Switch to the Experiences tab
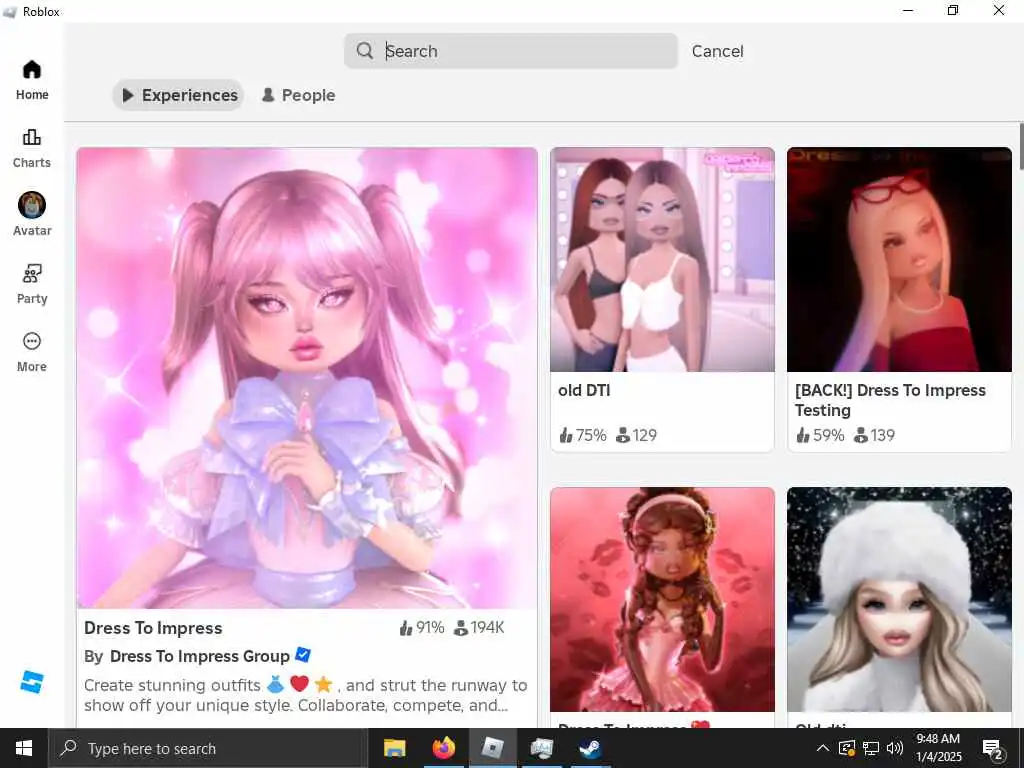 tap(178, 95)
